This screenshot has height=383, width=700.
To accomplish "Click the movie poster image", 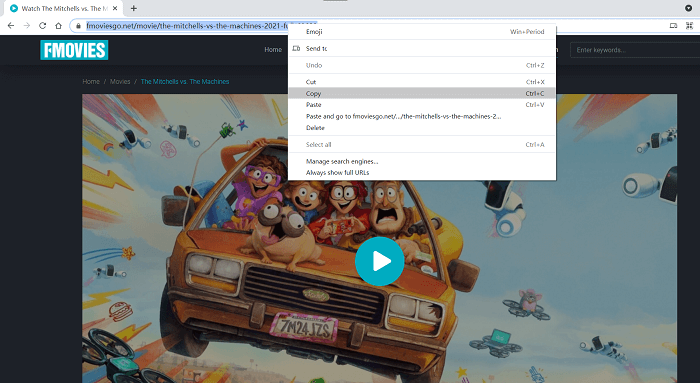I will click(x=379, y=238).
